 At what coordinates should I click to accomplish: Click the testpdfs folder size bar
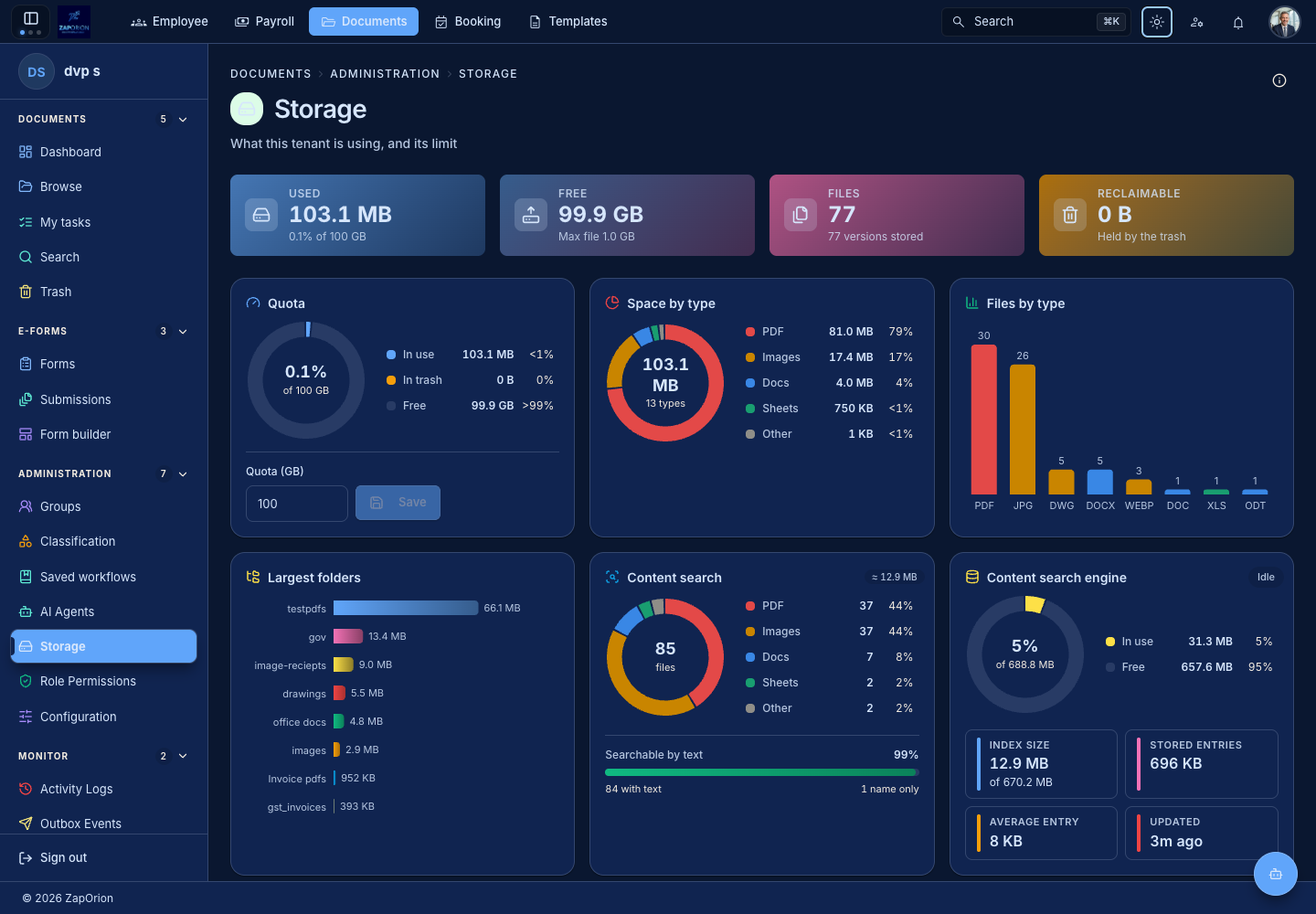tap(406, 608)
